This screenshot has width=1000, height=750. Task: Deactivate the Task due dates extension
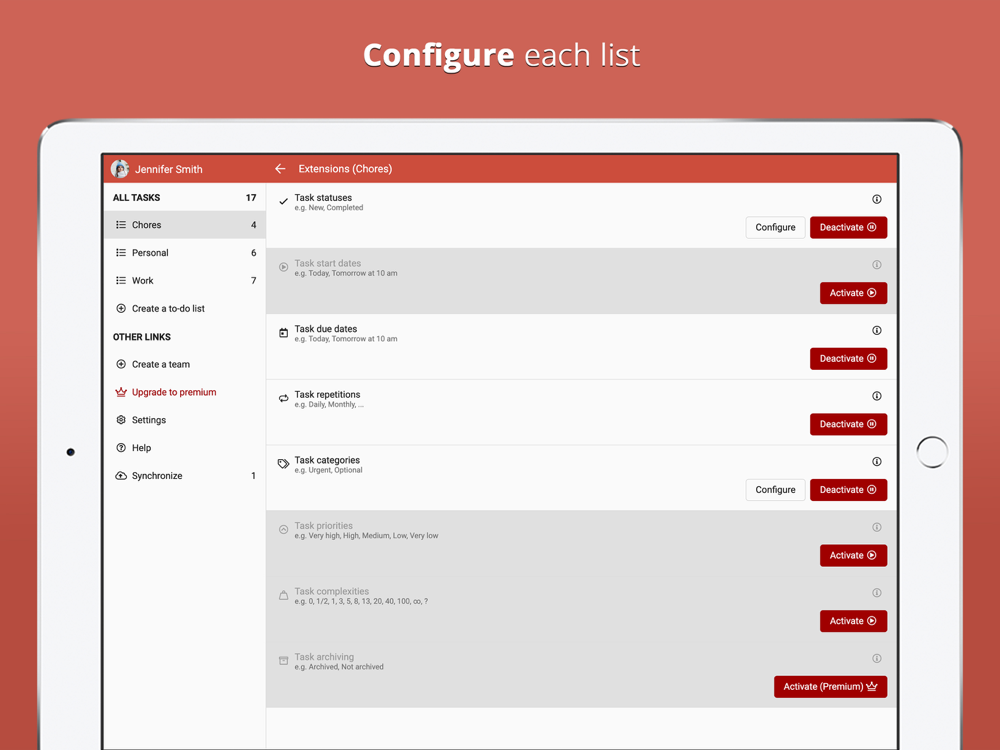[848, 359]
